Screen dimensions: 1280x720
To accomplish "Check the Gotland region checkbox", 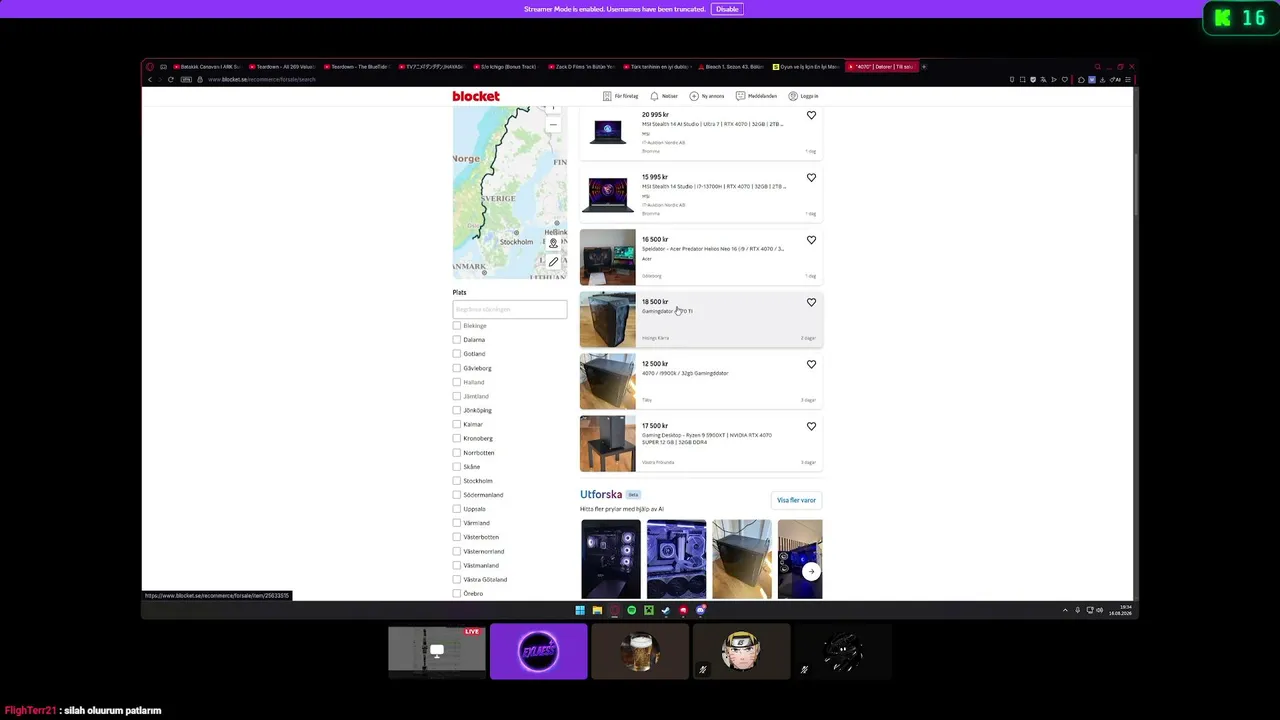I will (457, 354).
